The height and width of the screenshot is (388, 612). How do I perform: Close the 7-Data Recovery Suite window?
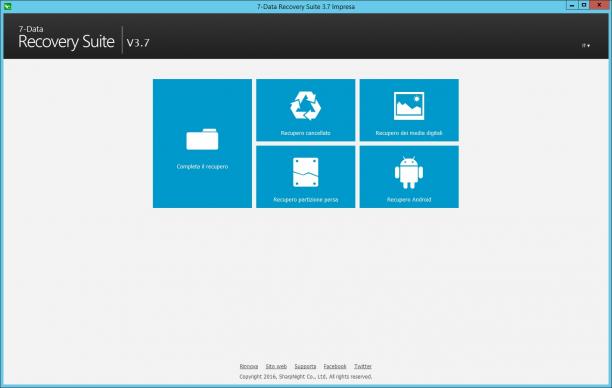(x=599, y=5)
